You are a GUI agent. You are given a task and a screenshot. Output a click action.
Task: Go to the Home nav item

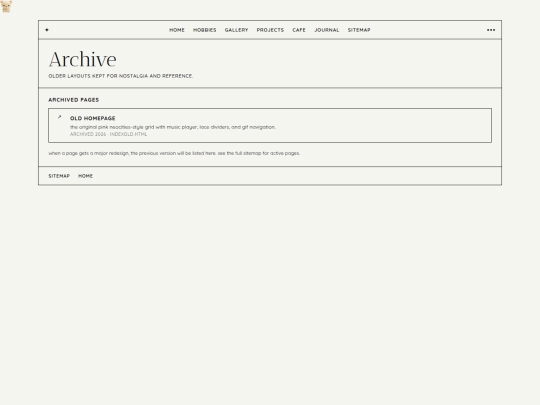pos(177,30)
